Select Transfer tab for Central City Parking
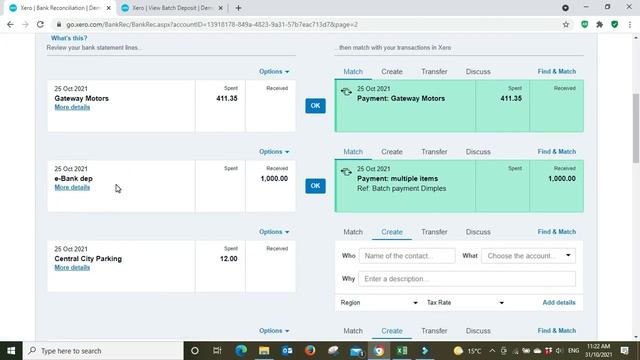Screen dimensions: 640x360 pos(434,231)
